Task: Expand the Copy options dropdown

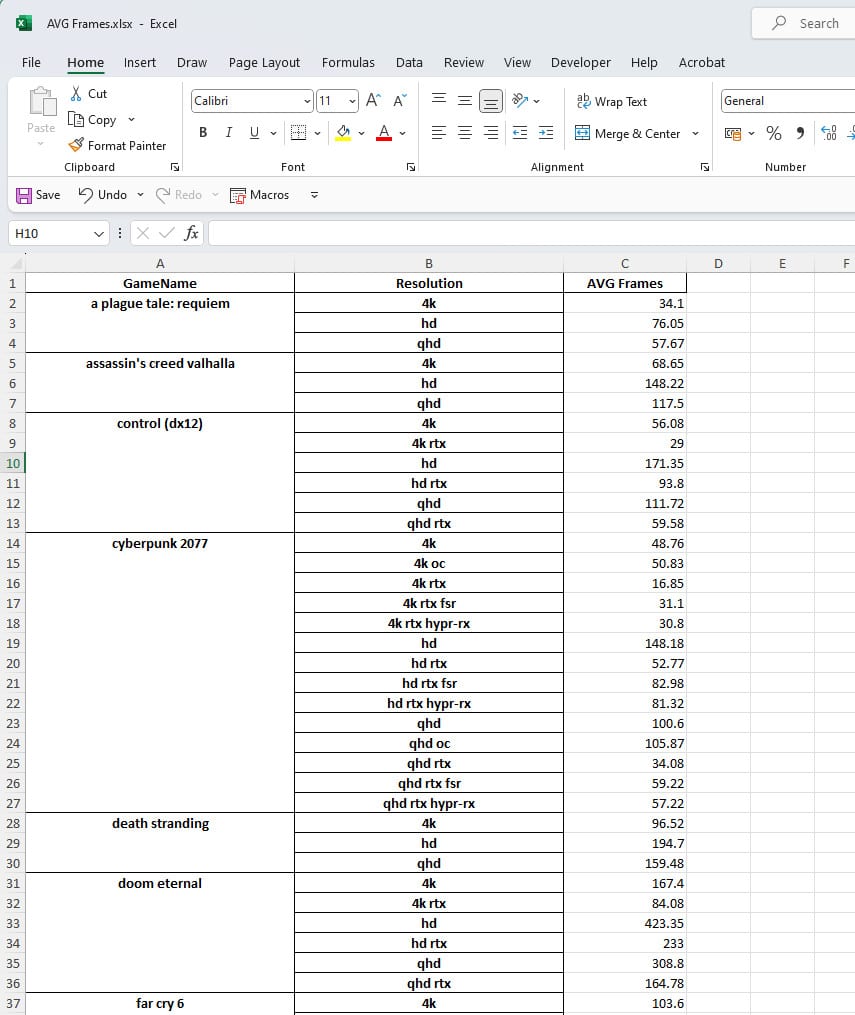Action: click(131, 120)
